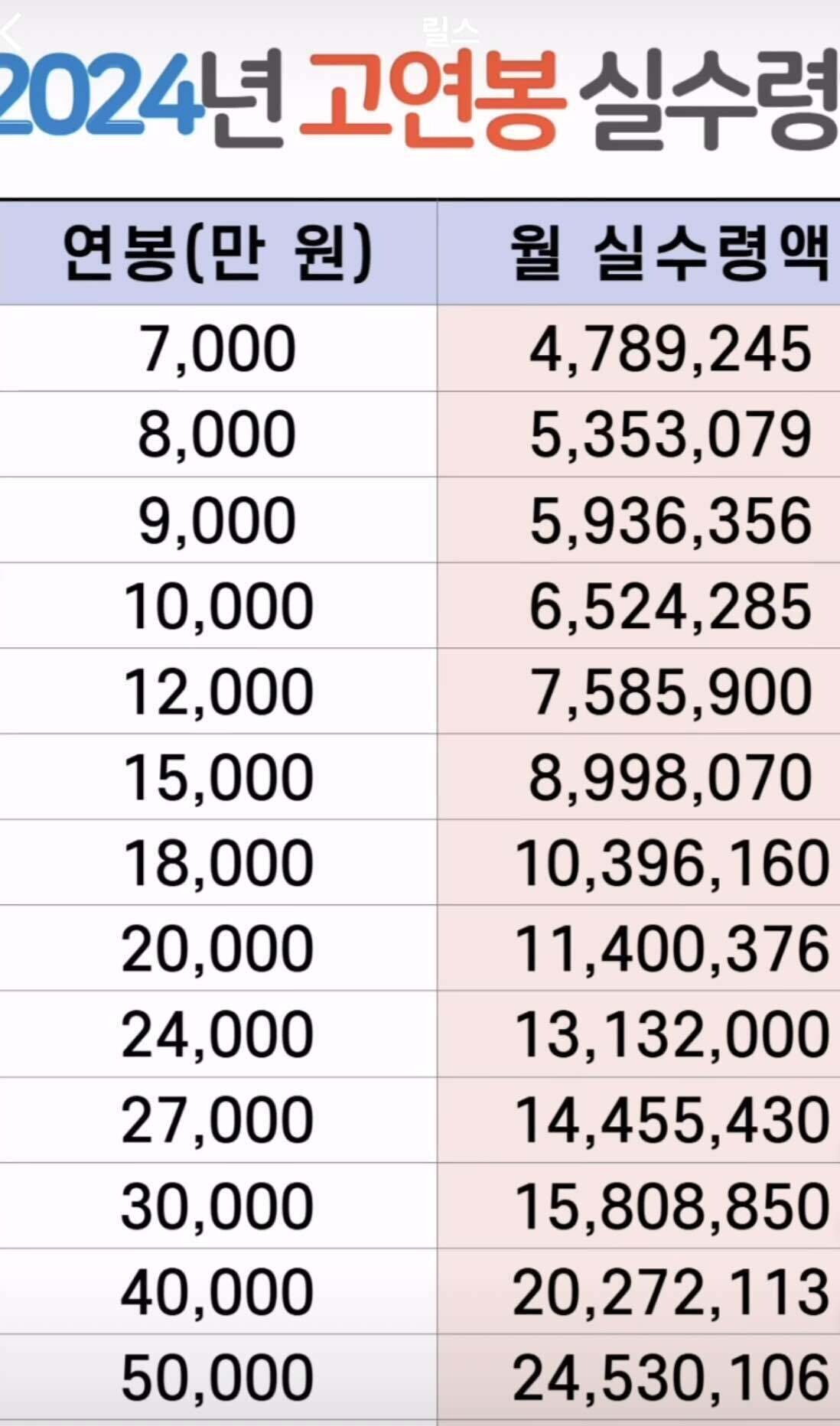840x1426 pixels.
Task: Click the 10,396,160 amount cell
Action: pyautogui.click(x=639, y=863)
